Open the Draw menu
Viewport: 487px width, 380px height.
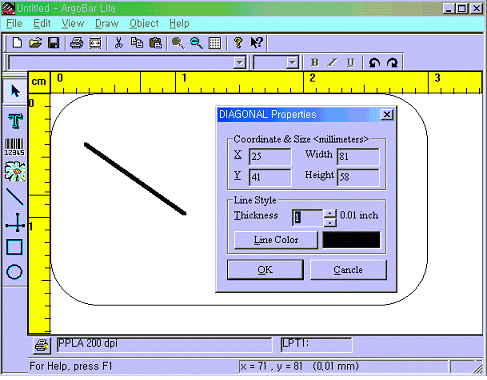107,24
